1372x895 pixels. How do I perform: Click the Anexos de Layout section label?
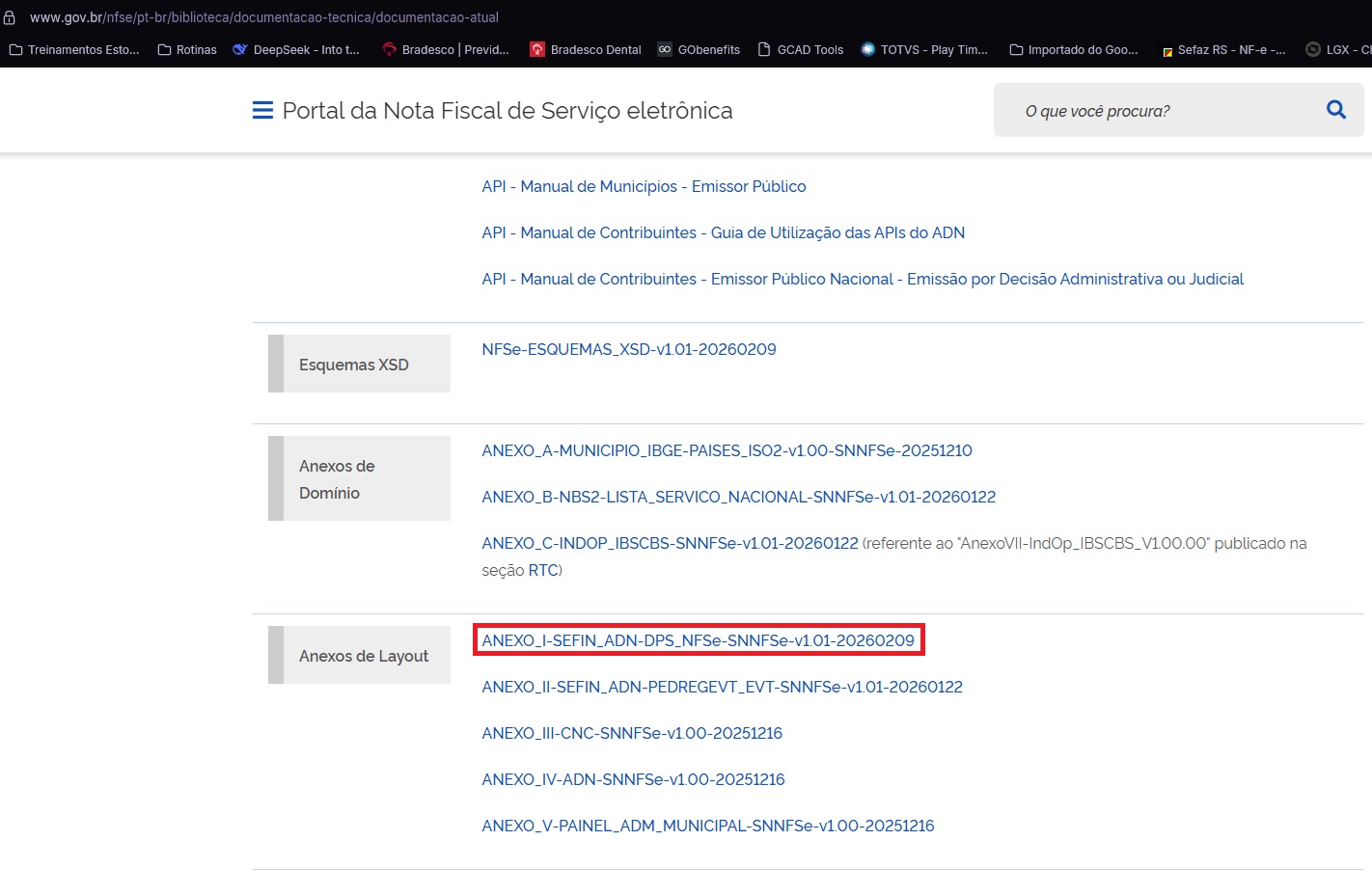(359, 655)
